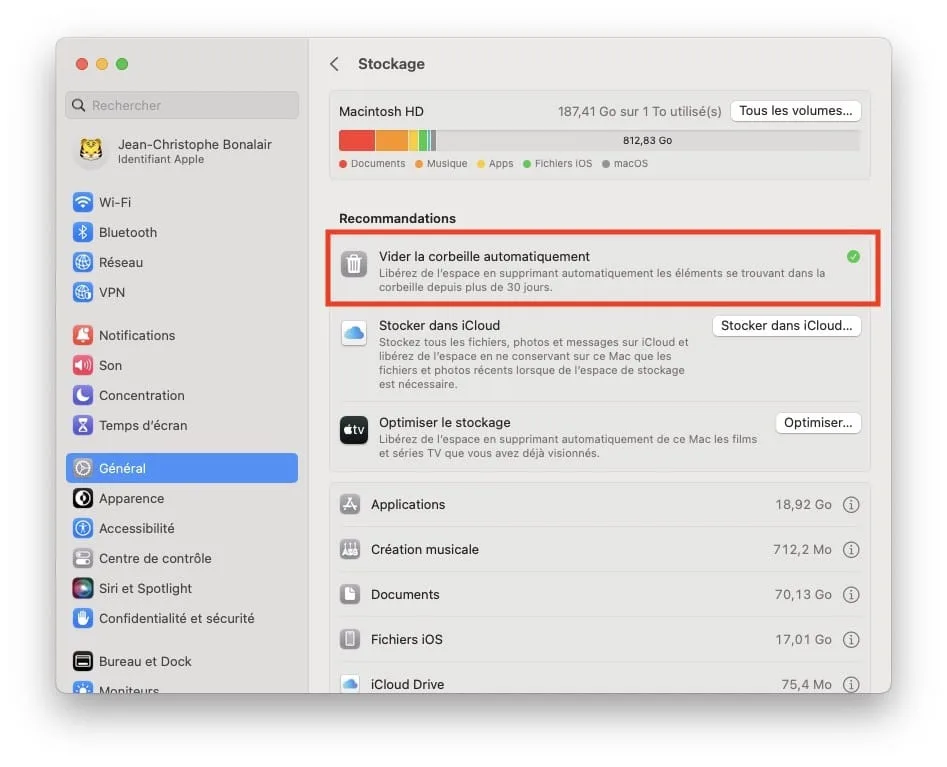
Task: Click the Macintosh HD volume name
Action: point(381,112)
